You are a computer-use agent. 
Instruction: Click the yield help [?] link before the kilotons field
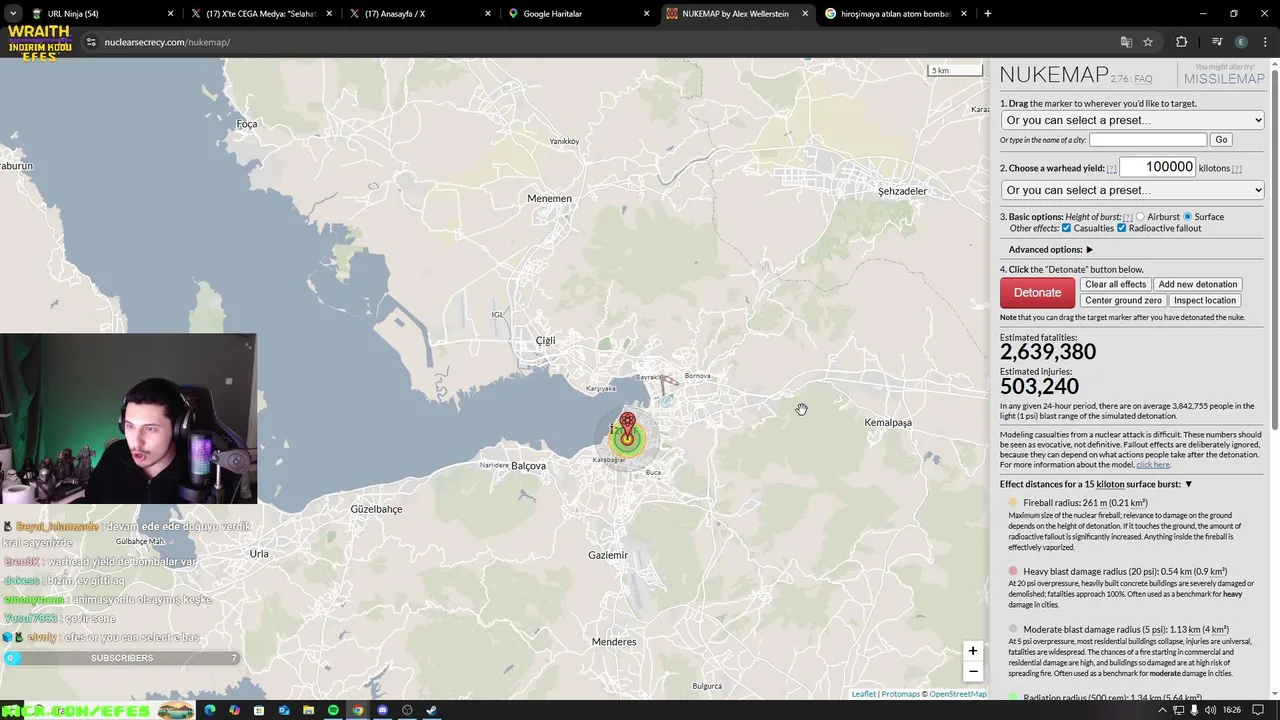pos(1111,169)
